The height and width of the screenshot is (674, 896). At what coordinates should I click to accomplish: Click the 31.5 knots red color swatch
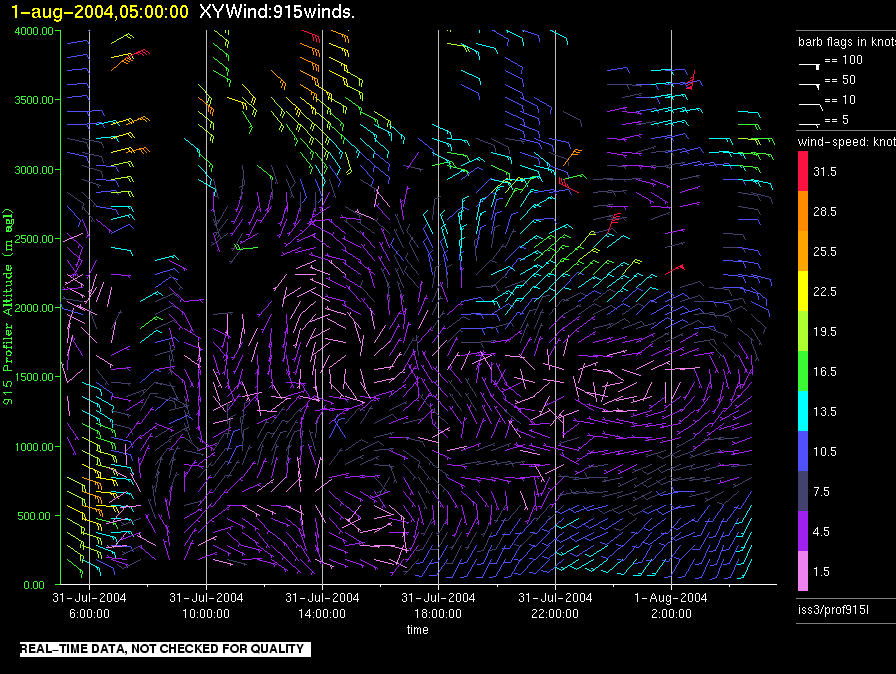[803, 171]
